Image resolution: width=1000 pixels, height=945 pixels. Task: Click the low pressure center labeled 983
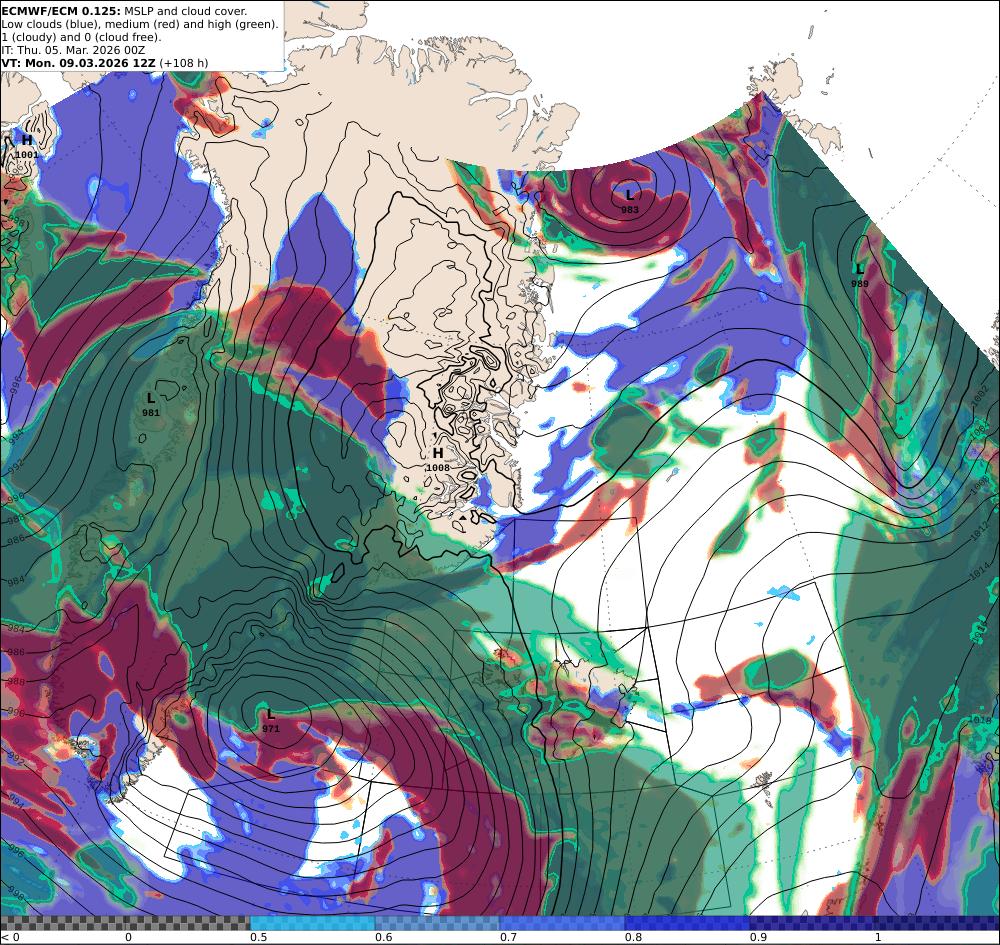pos(630,200)
